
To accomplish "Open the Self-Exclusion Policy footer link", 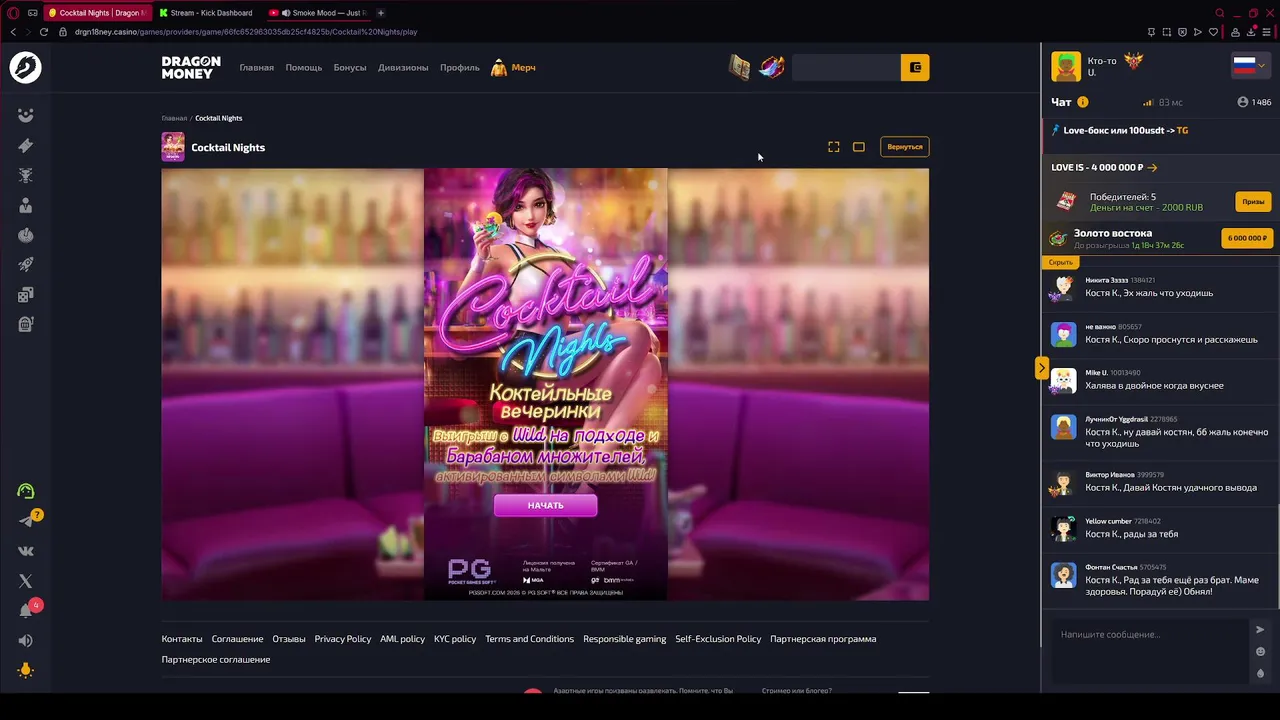I will point(718,639).
